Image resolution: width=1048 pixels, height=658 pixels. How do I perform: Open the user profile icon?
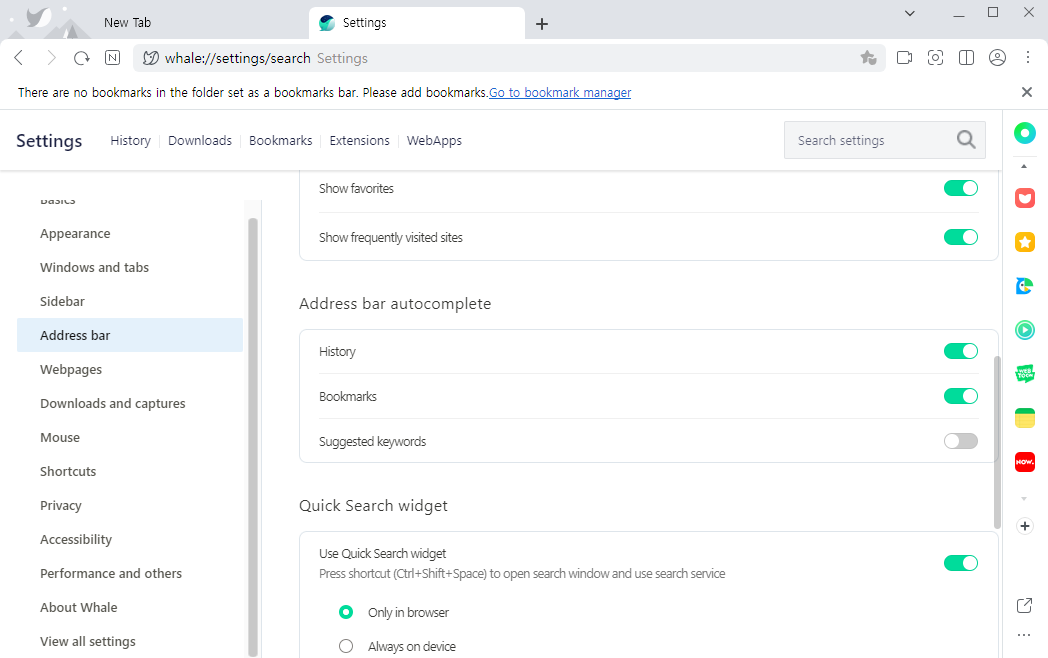tap(997, 58)
